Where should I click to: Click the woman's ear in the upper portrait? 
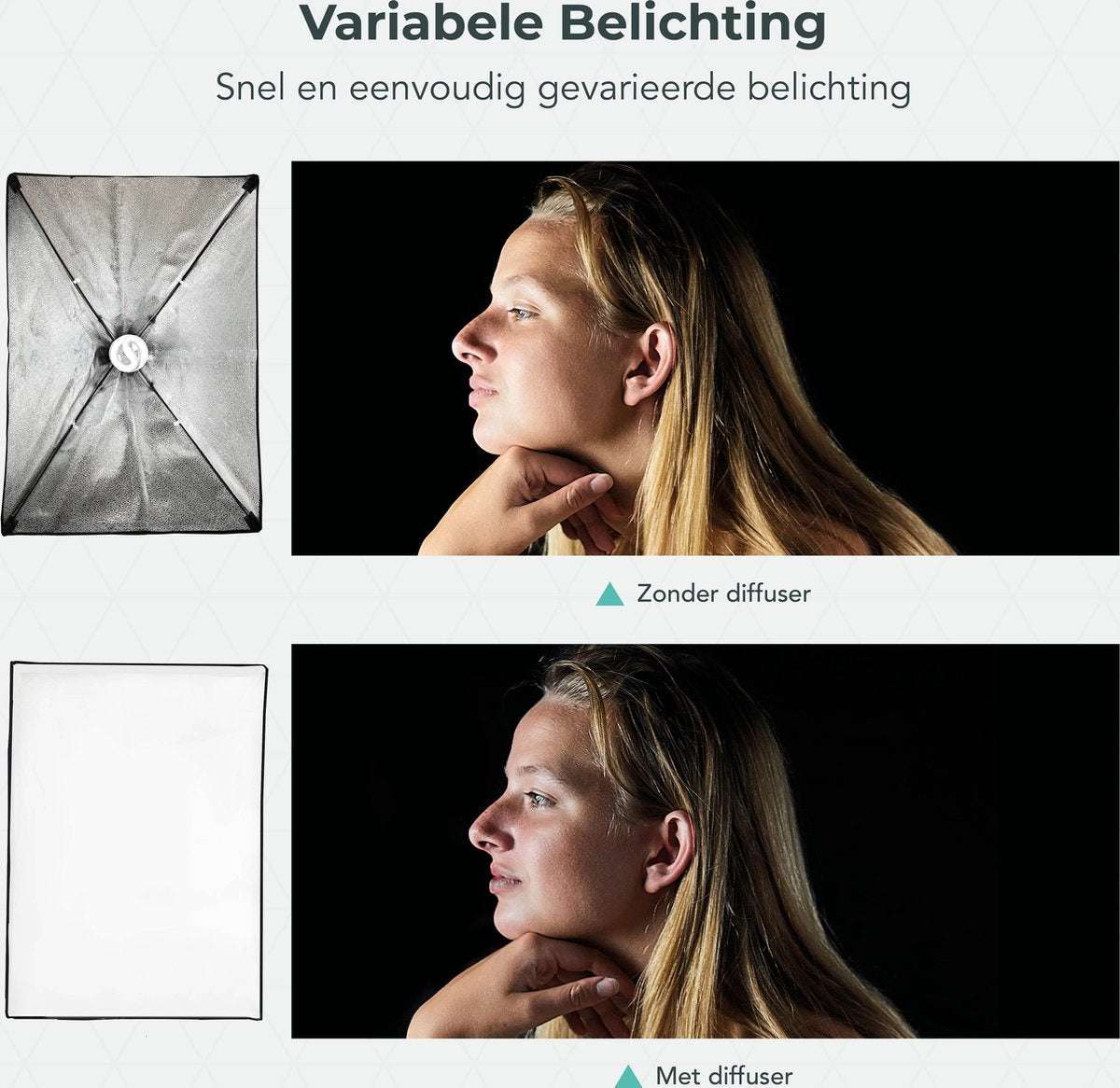pyautogui.click(x=649, y=363)
